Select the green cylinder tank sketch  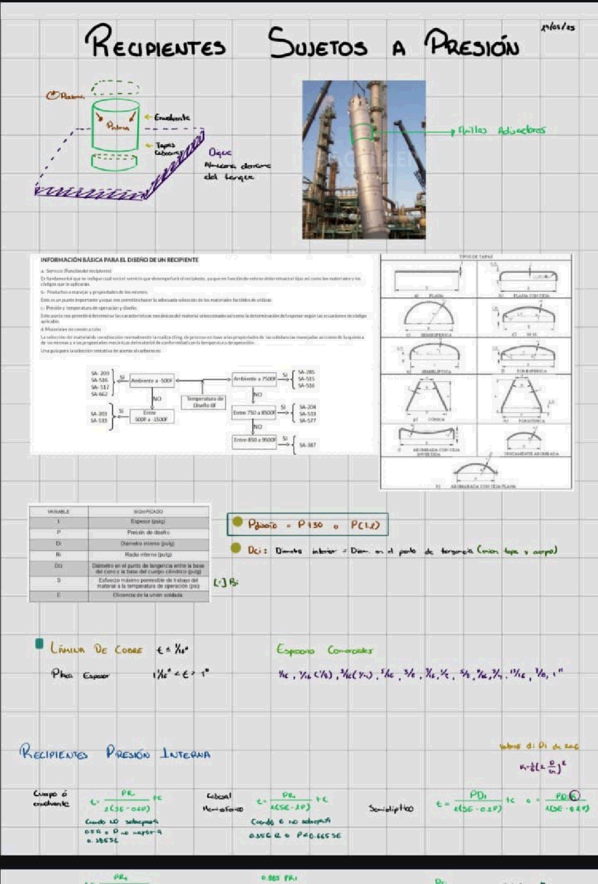coord(115,126)
